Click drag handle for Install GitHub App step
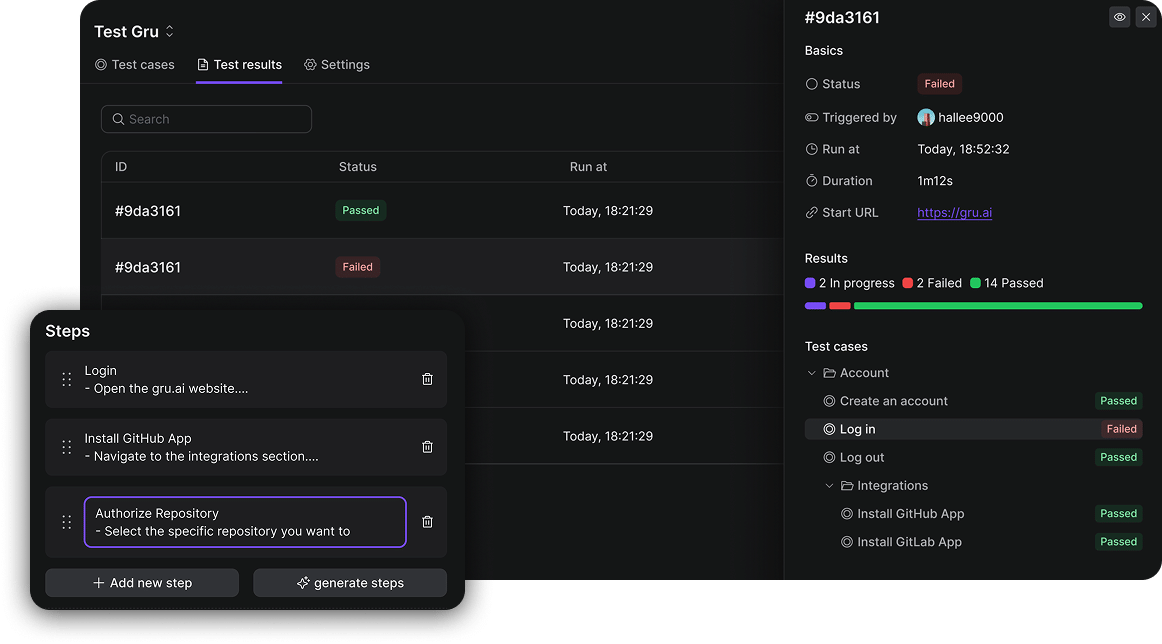The image size is (1162, 644). 67,447
